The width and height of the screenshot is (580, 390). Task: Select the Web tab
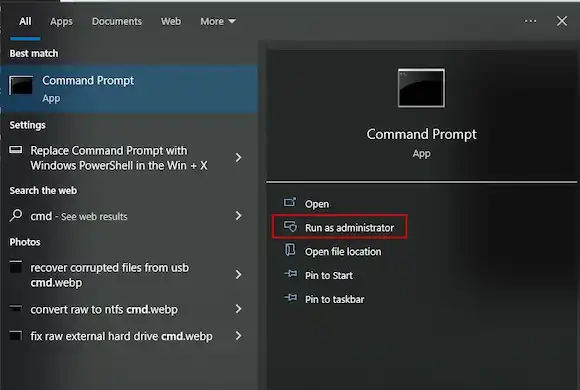pyautogui.click(x=171, y=21)
